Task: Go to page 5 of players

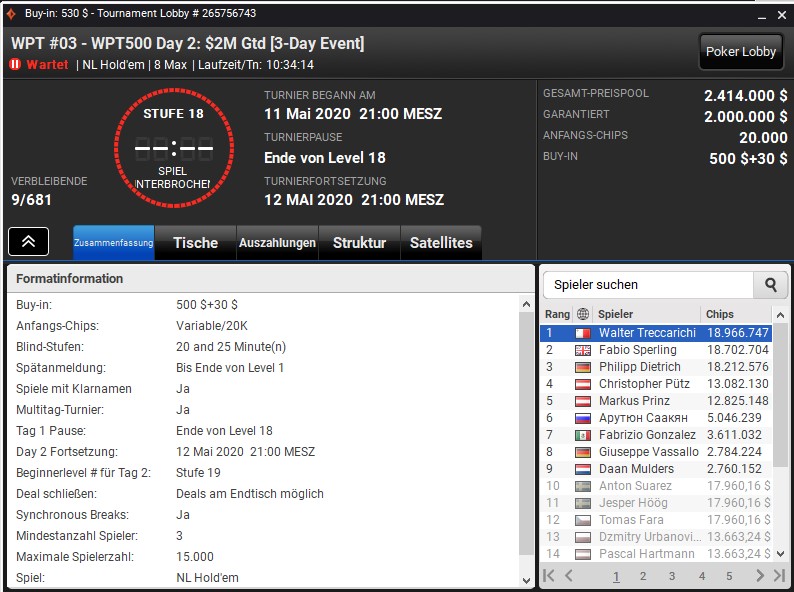Action: [729, 576]
